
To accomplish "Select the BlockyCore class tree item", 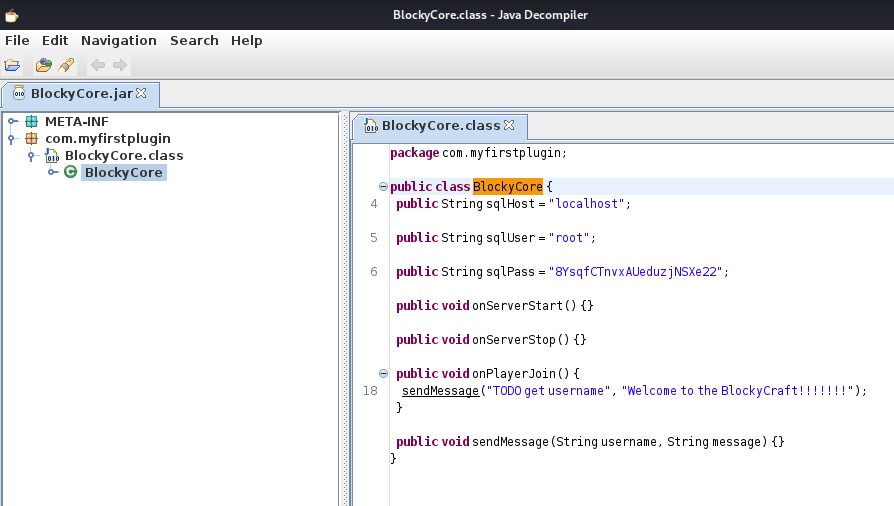I will click(124, 172).
